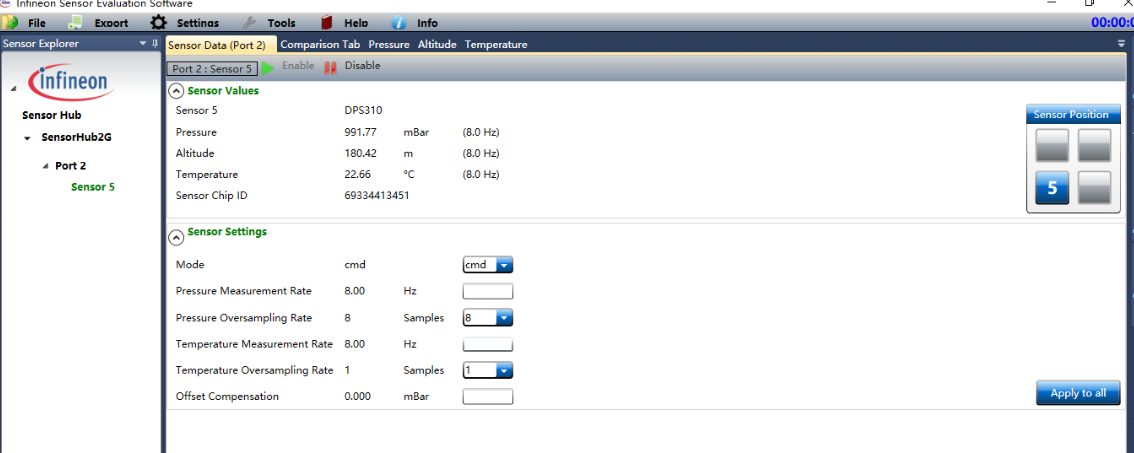1134x453 pixels.
Task: Click the chip ID 69334413451
Action: (377, 195)
